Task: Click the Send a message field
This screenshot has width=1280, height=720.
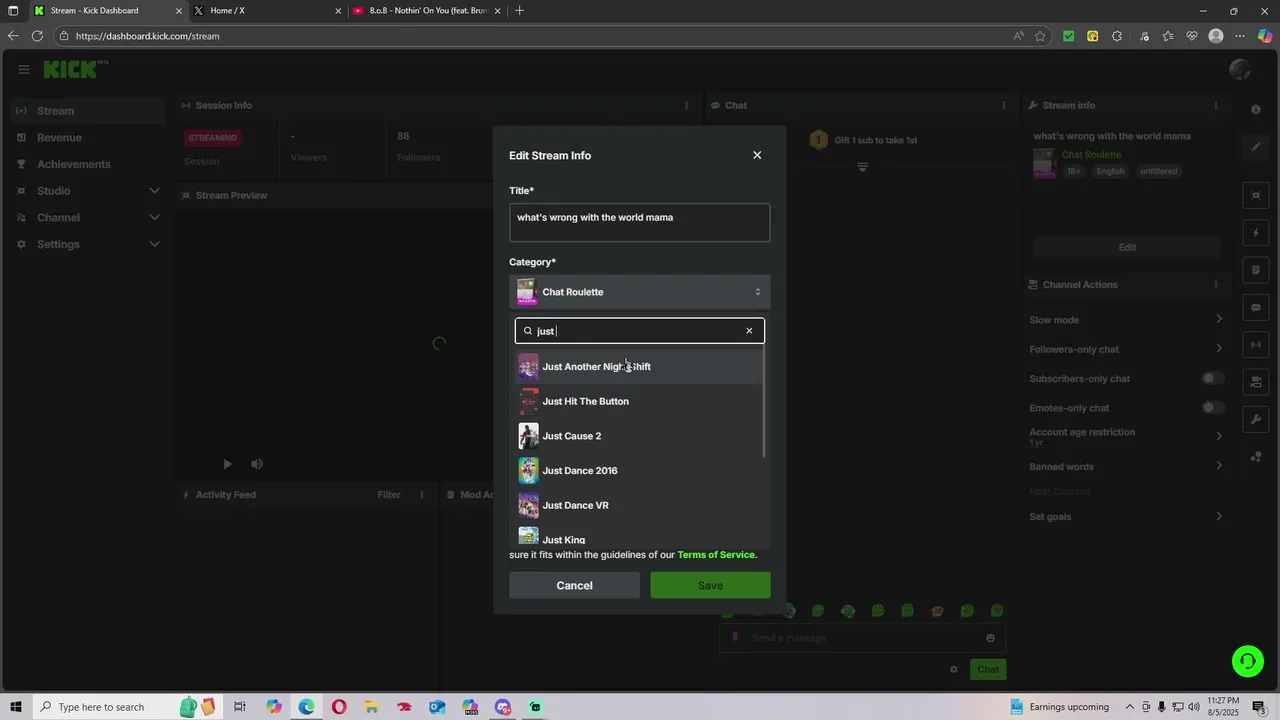Action: 863,638
